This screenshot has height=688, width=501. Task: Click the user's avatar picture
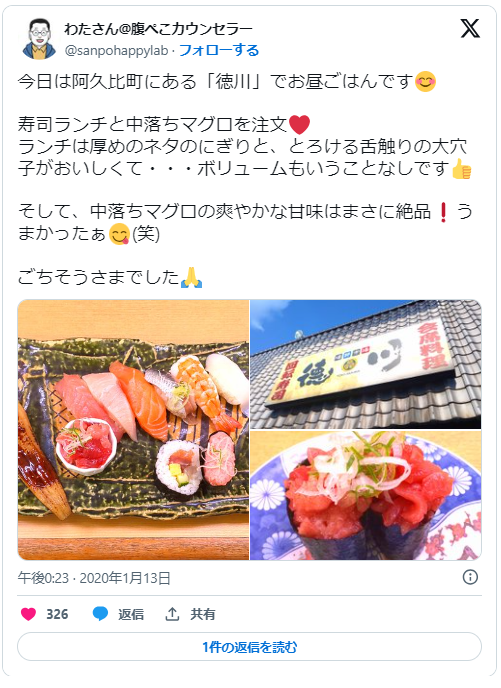pos(39,39)
